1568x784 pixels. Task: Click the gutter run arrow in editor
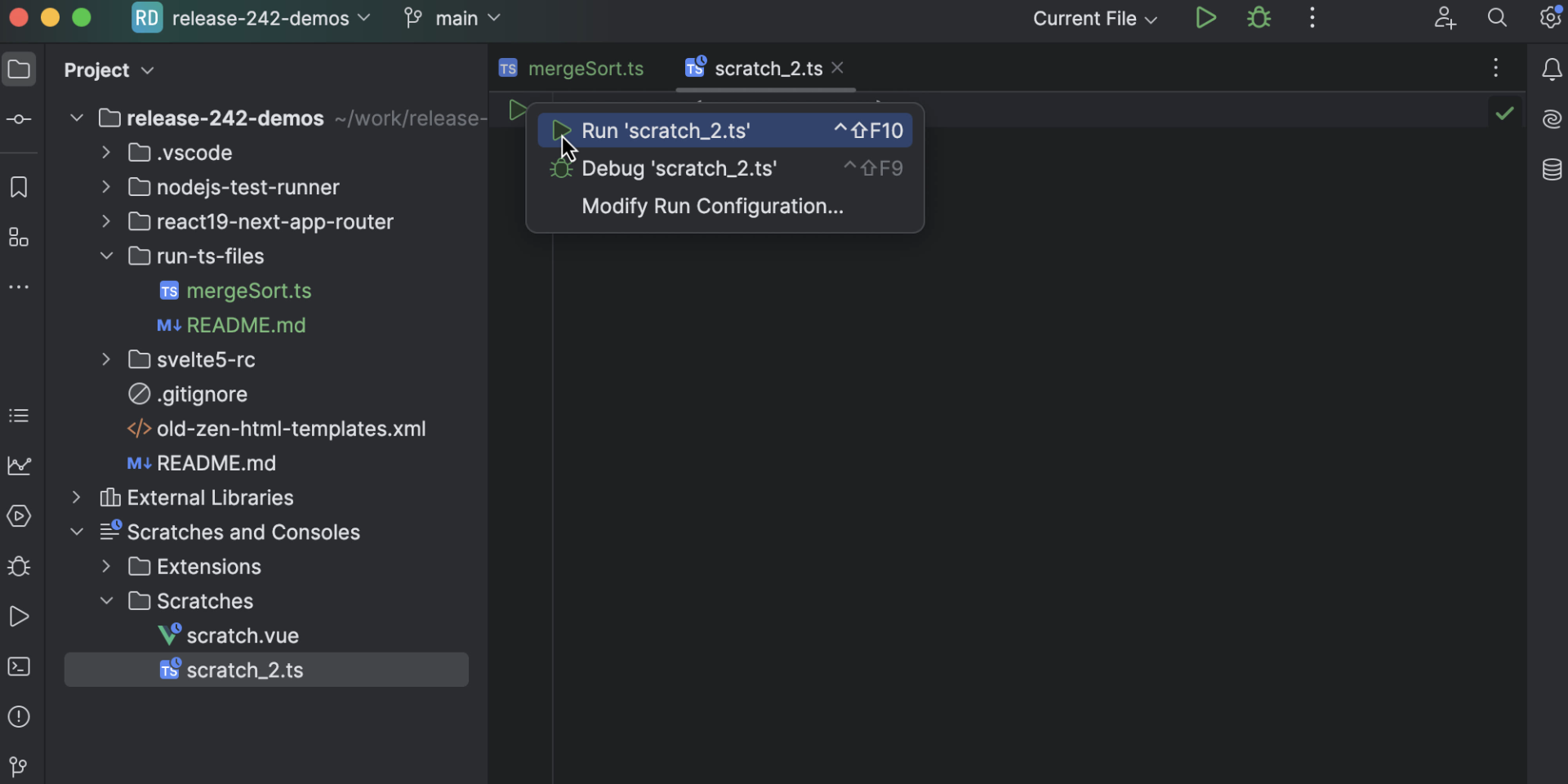[x=516, y=110]
